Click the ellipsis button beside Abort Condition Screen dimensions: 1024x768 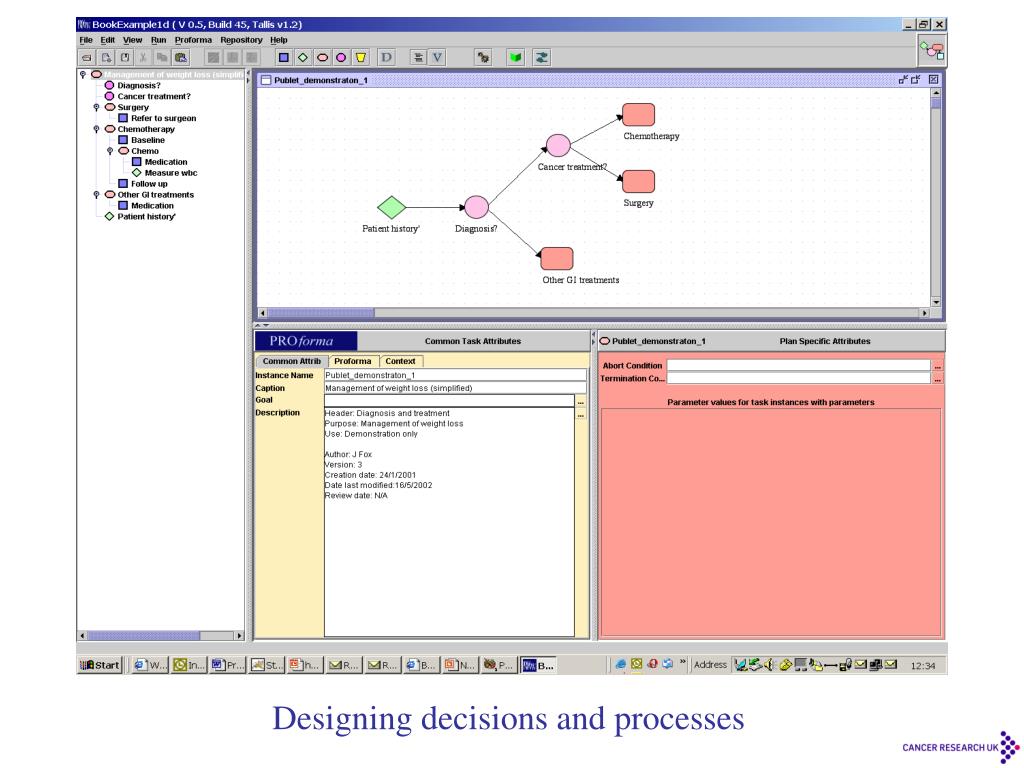937,366
